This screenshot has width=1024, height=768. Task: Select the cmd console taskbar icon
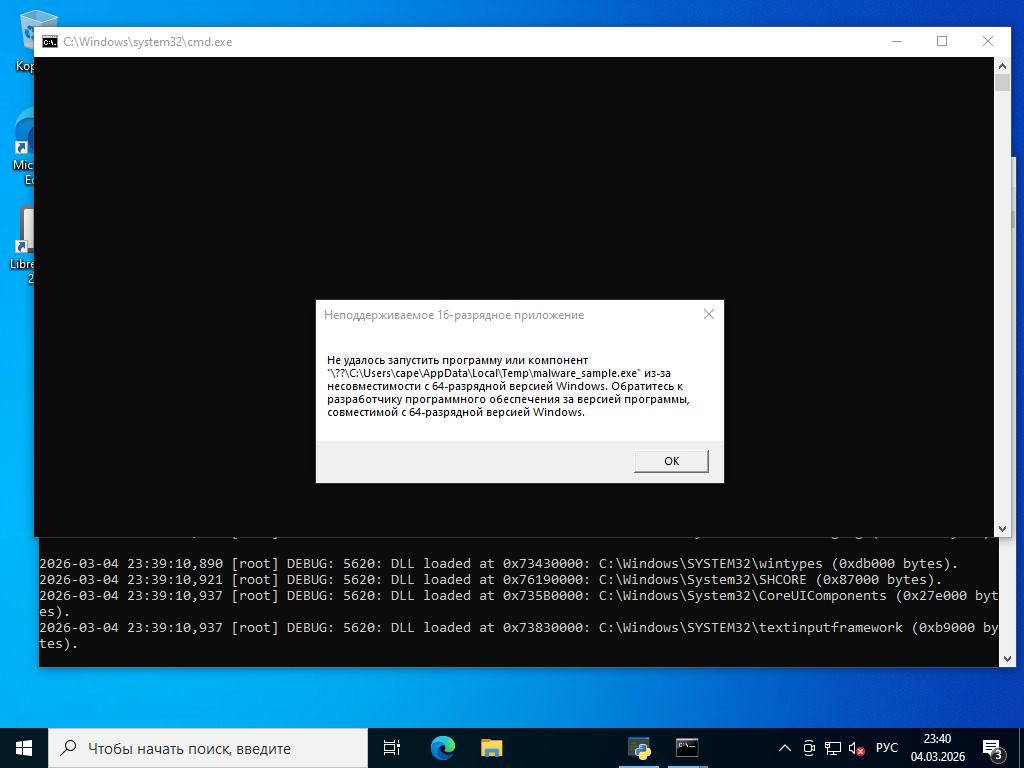pyautogui.click(x=687, y=748)
